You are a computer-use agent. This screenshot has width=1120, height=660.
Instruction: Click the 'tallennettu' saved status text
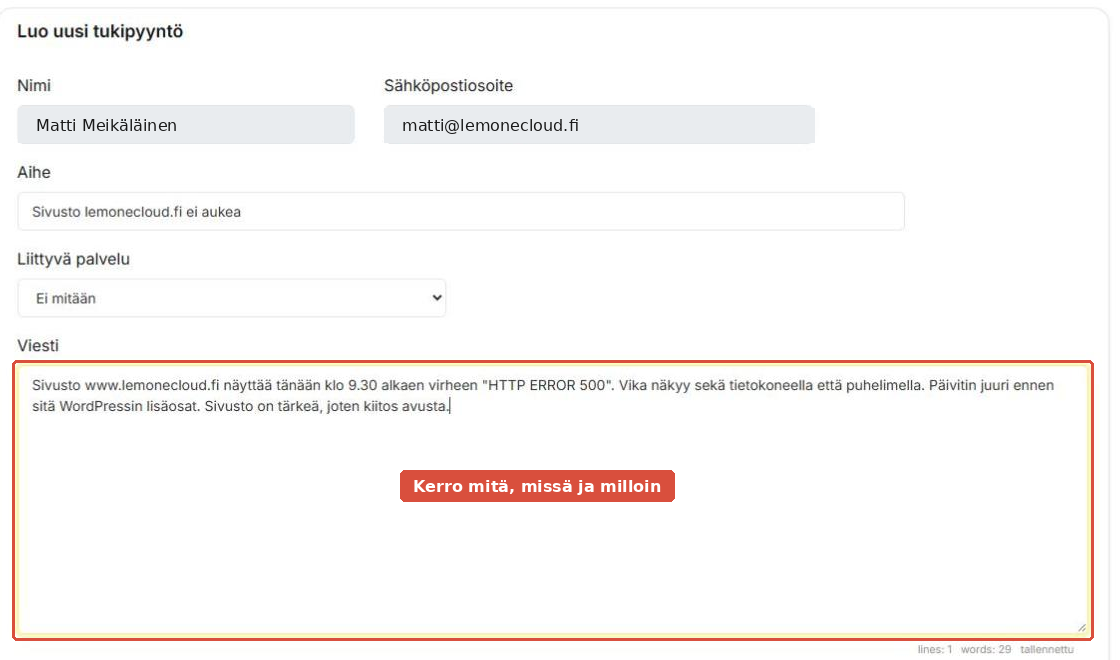coord(1046,649)
